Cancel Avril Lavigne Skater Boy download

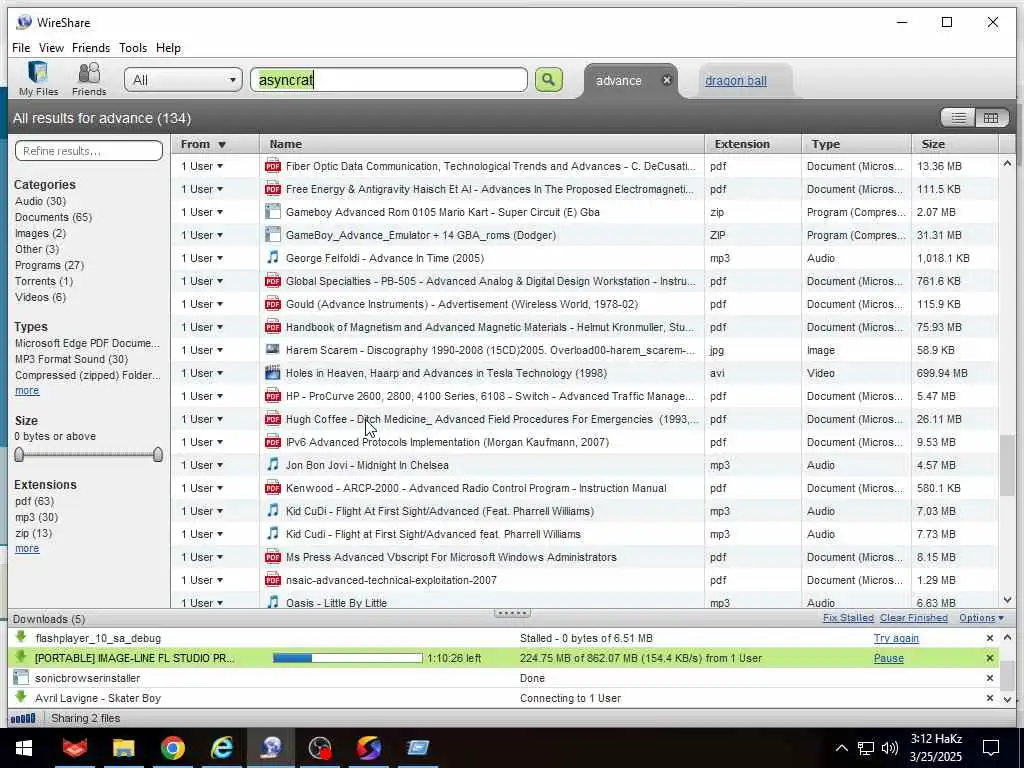(x=989, y=698)
